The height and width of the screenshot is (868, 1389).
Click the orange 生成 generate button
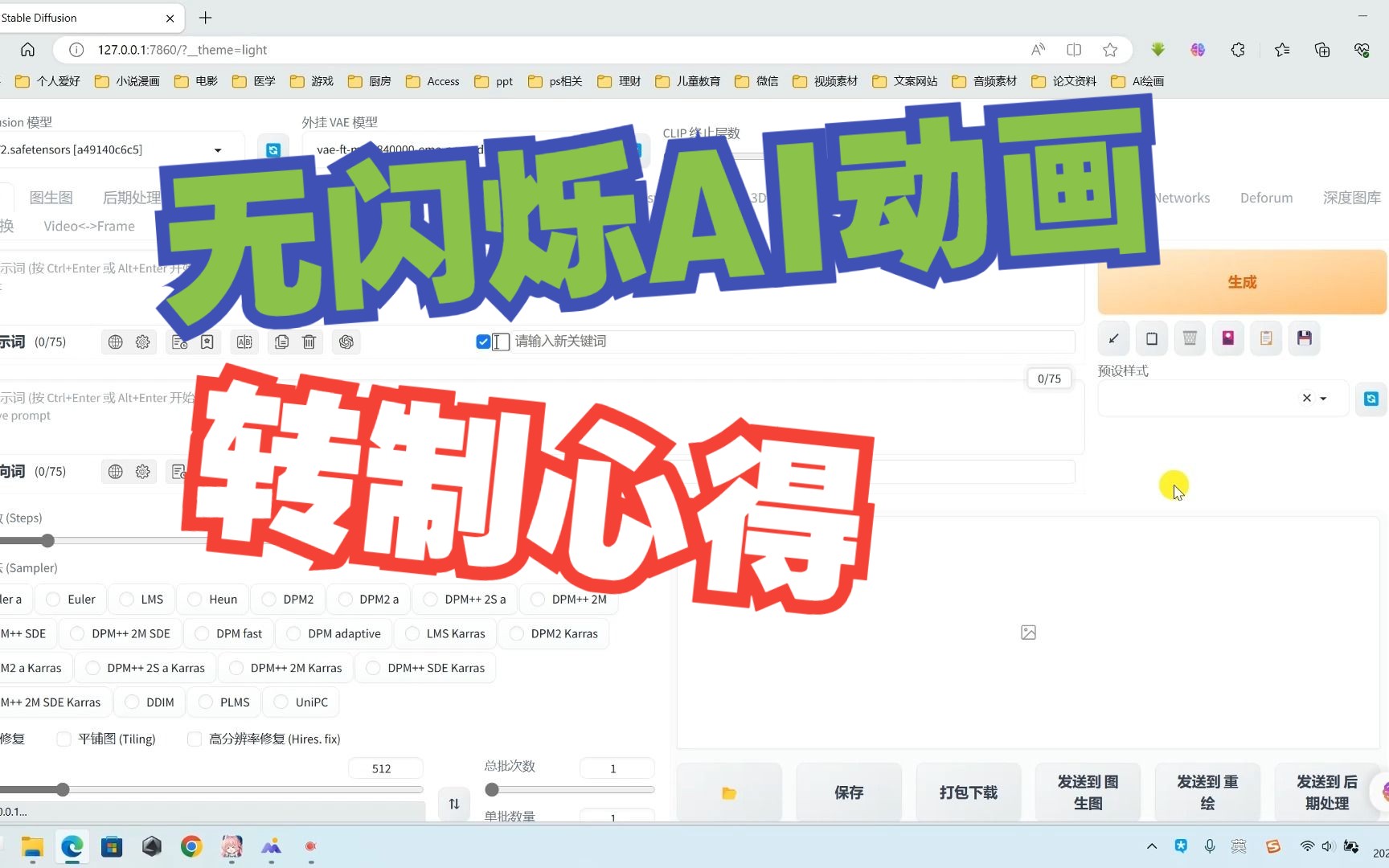pyautogui.click(x=1242, y=282)
